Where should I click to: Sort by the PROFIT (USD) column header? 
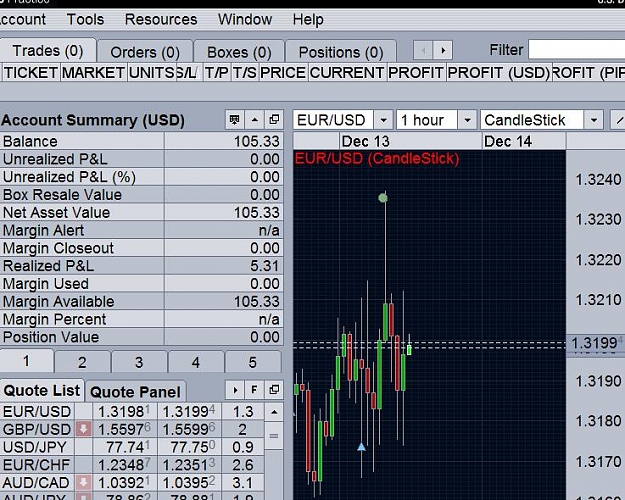coord(499,73)
